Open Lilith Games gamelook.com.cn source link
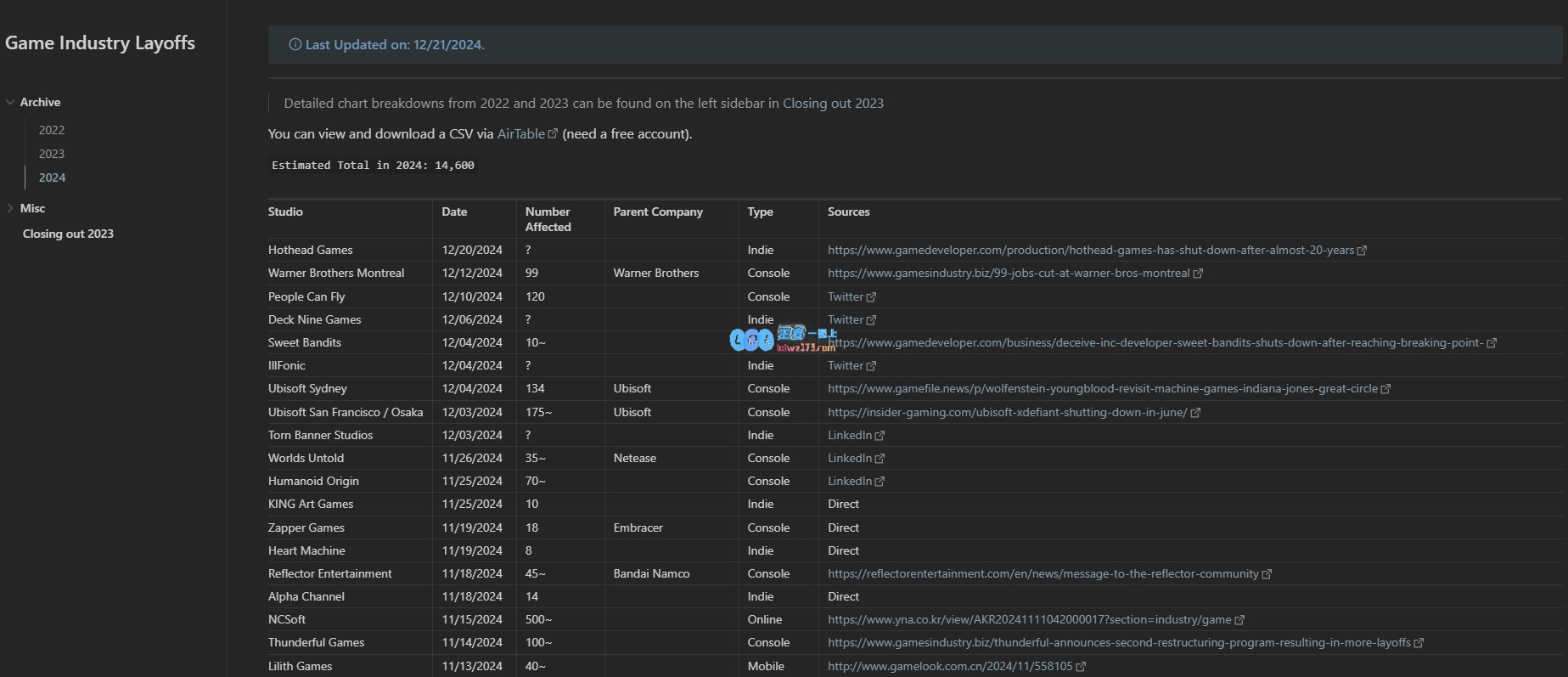The image size is (1568, 677). (950, 666)
